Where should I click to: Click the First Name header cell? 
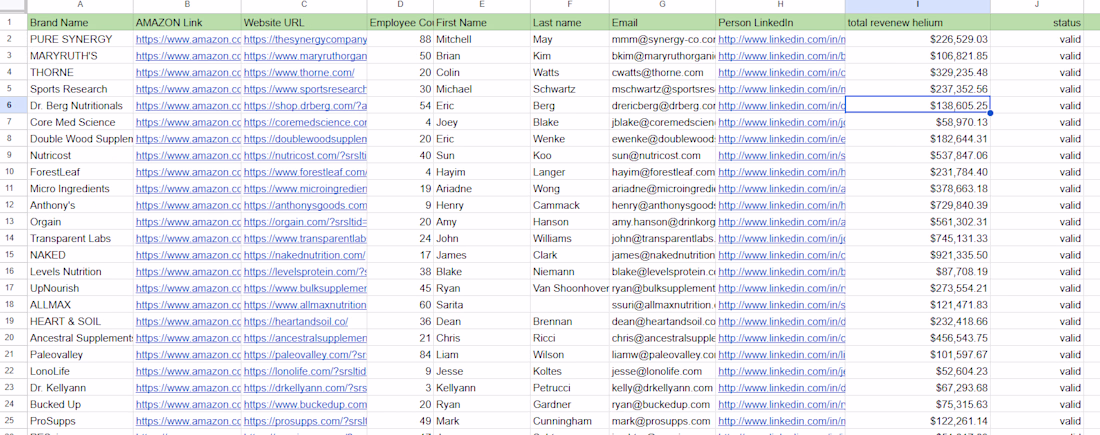click(x=482, y=22)
